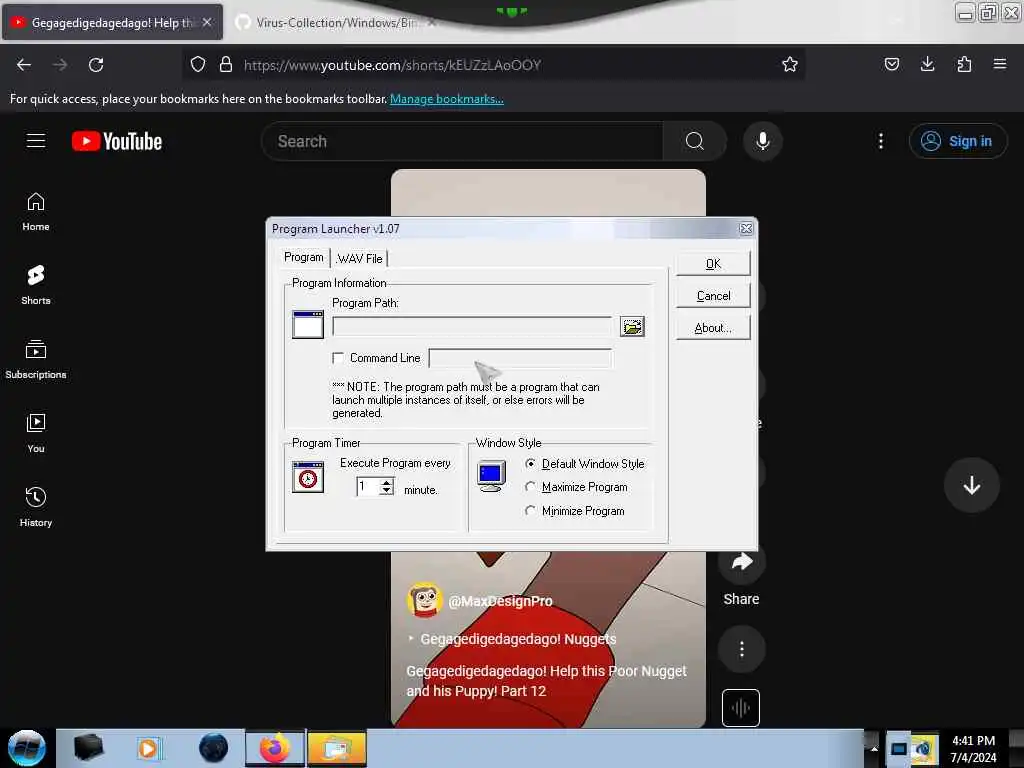The width and height of the screenshot is (1024, 768).
Task: Decrease minutes with spinner down arrow
Action: click(x=387, y=490)
